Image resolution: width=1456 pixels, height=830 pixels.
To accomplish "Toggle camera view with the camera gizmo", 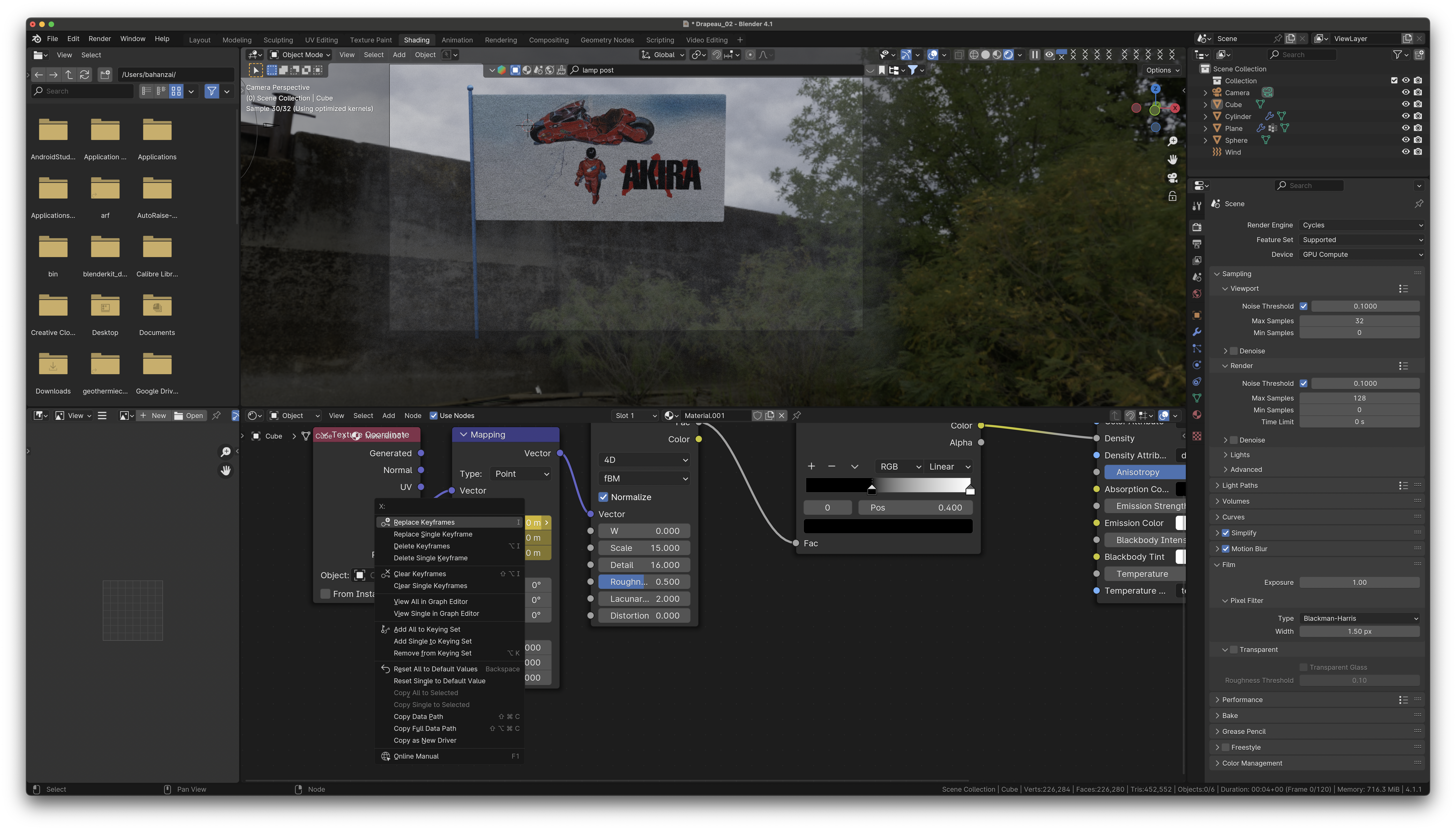I will point(1172,178).
